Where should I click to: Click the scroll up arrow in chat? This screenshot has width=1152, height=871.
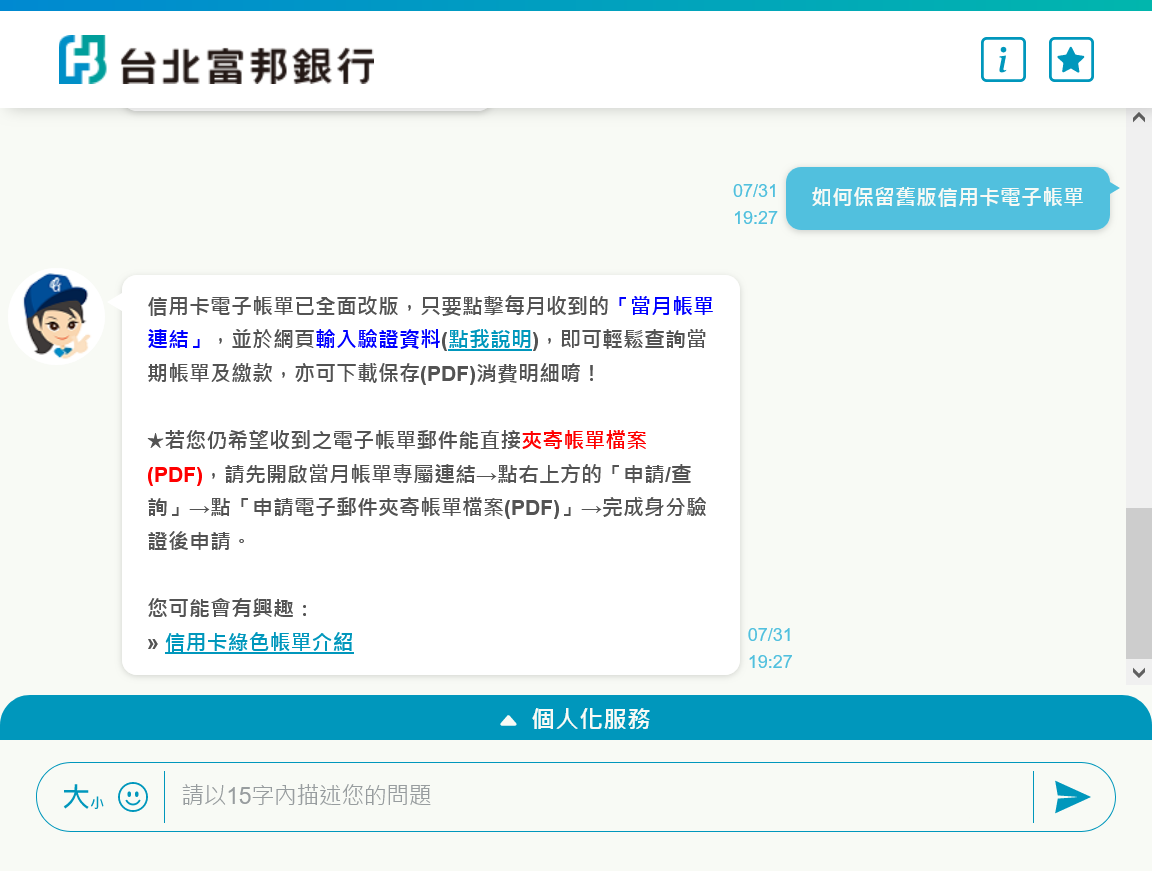1138,117
